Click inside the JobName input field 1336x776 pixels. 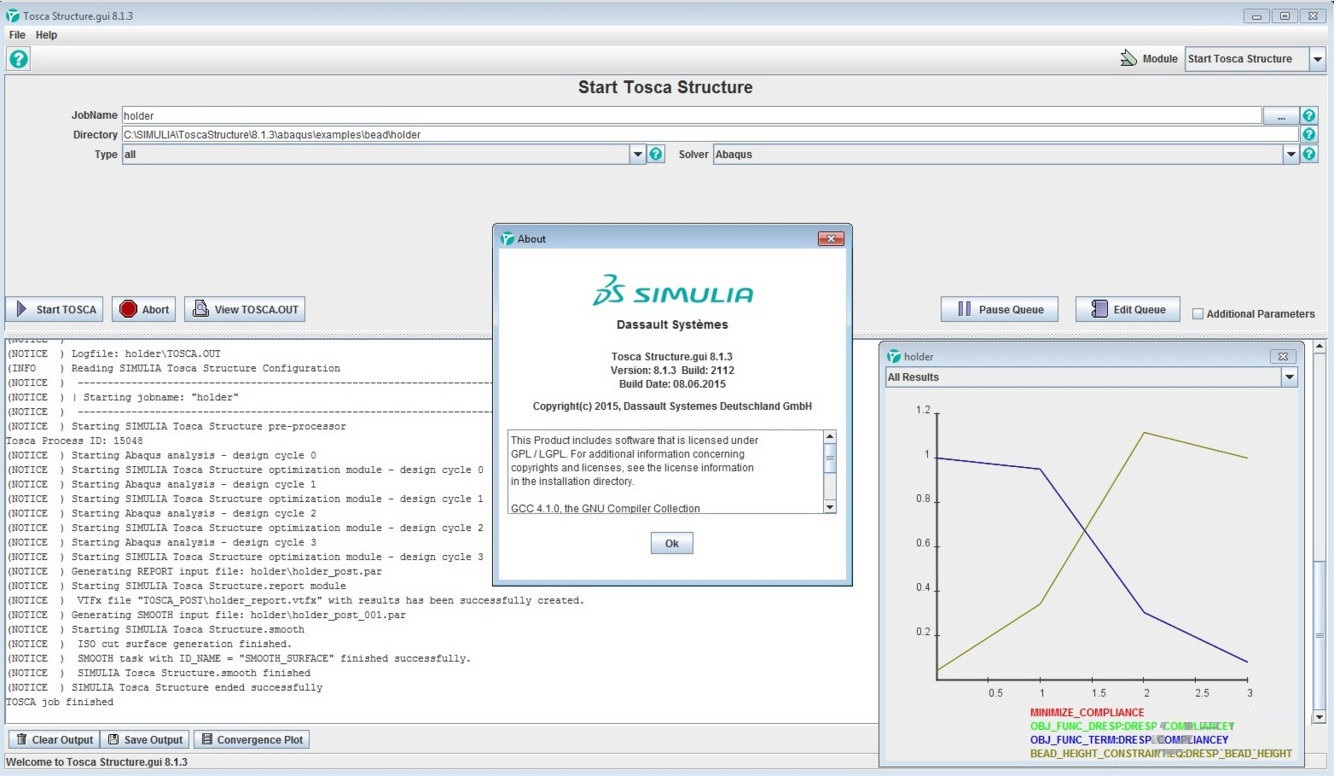tap(690, 116)
